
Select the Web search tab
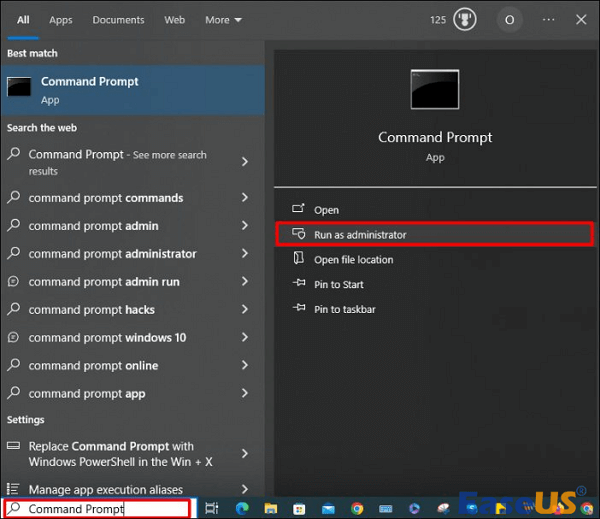[x=174, y=20]
